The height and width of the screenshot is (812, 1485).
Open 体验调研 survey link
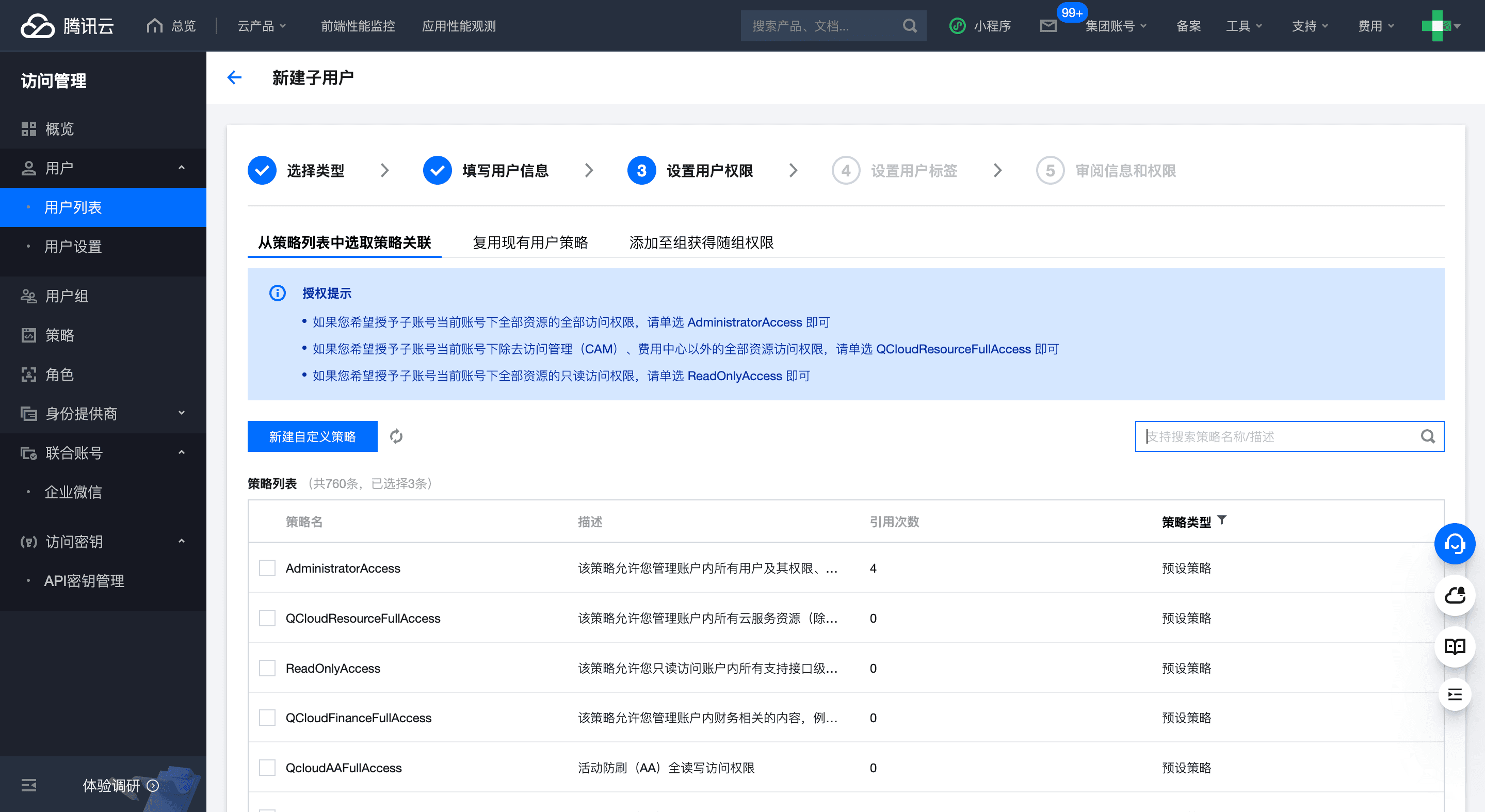121,785
